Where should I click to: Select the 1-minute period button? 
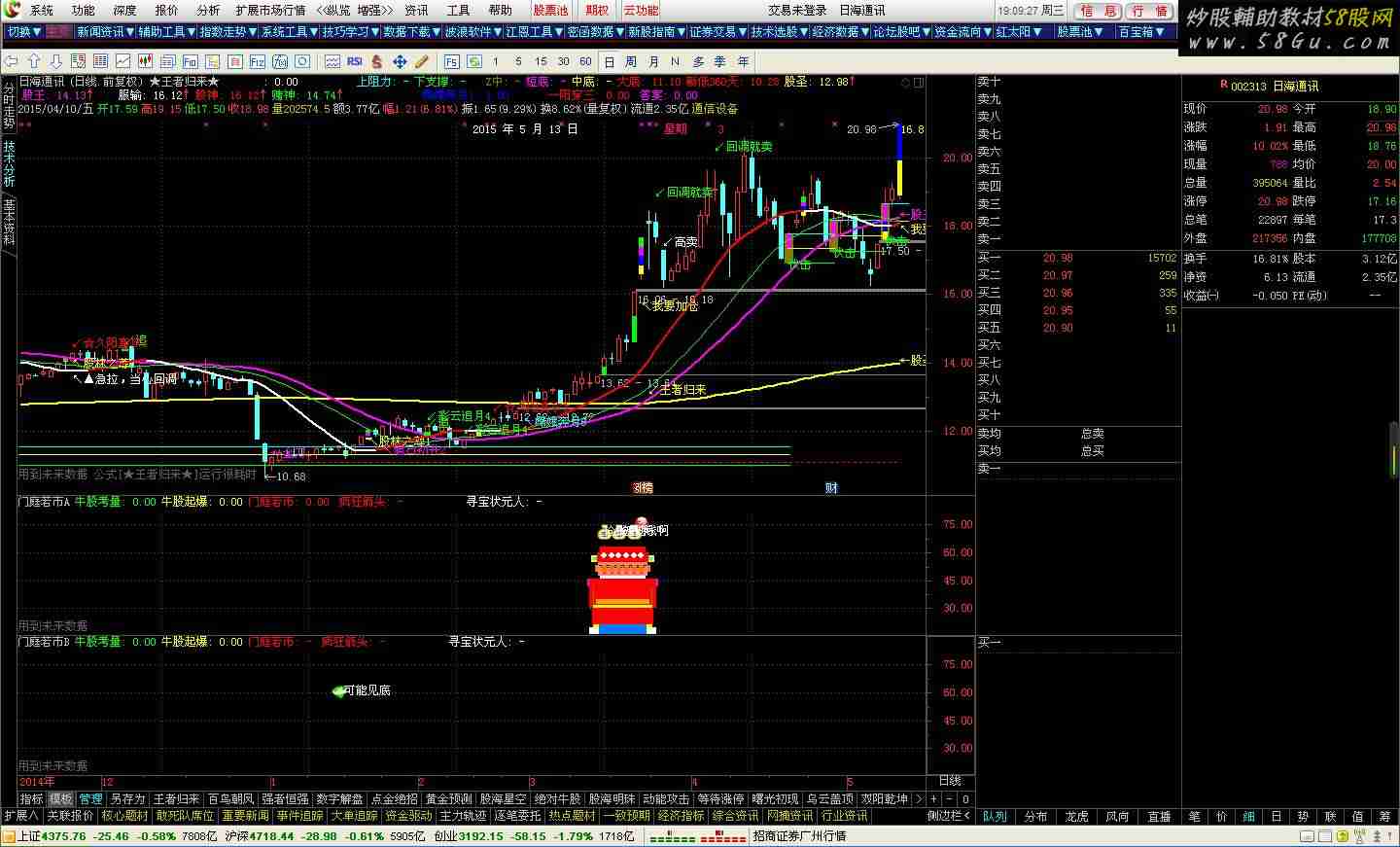(496, 61)
